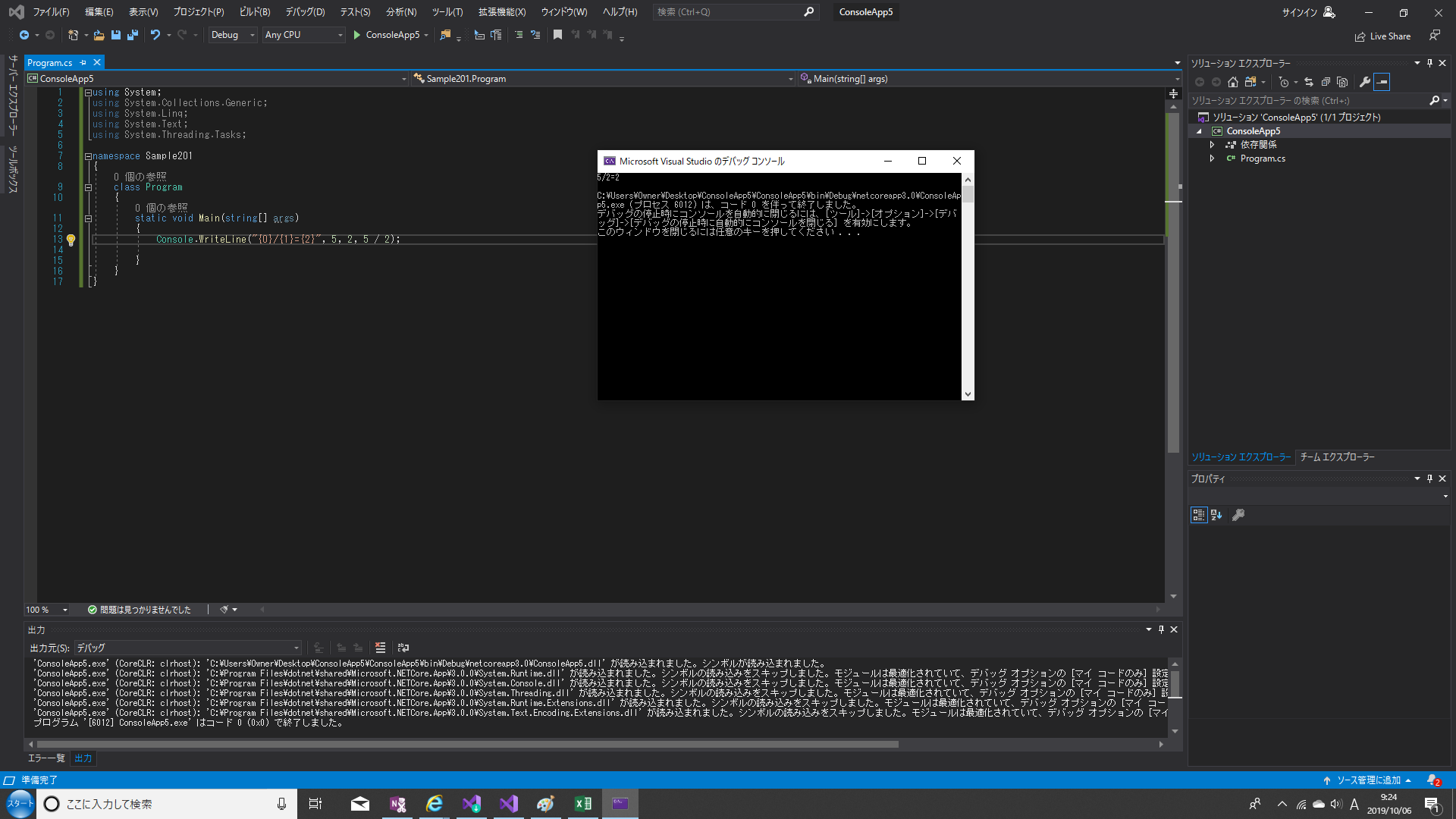Click the Navigate Backward arrow in the toolbar
This screenshot has height=819, width=1456.
pos(24,35)
